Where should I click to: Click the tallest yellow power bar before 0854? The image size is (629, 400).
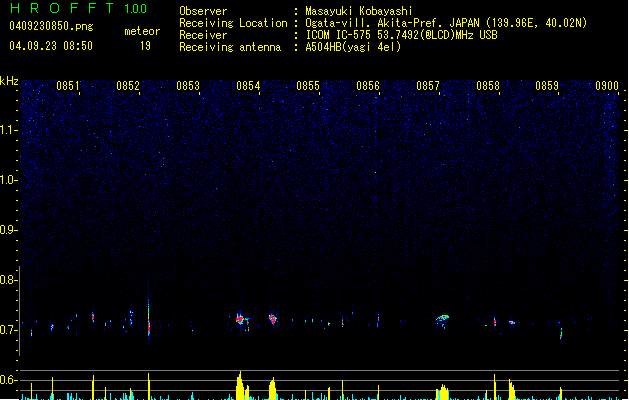click(x=240, y=386)
